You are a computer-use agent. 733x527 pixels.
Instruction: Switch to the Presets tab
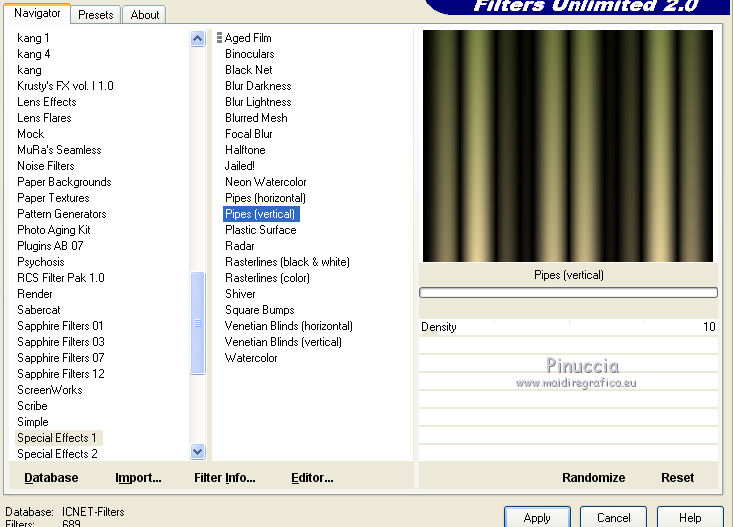(96, 14)
